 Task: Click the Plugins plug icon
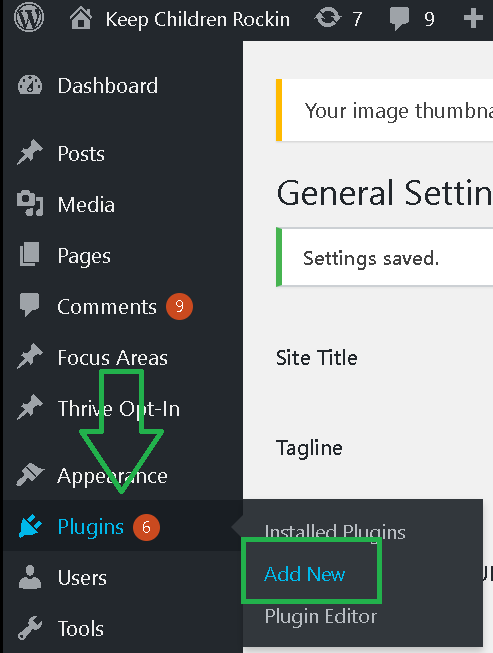[x=30, y=526]
